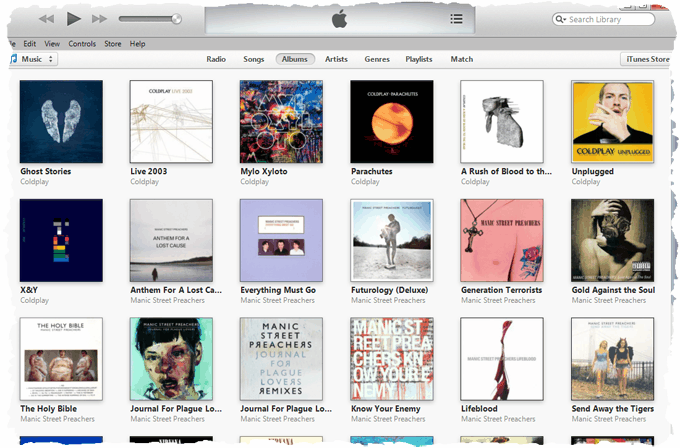Image resolution: width=680 pixels, height=448 pixels.
Task: Open the Music library dropdown
Action: (x=33, y=59)
